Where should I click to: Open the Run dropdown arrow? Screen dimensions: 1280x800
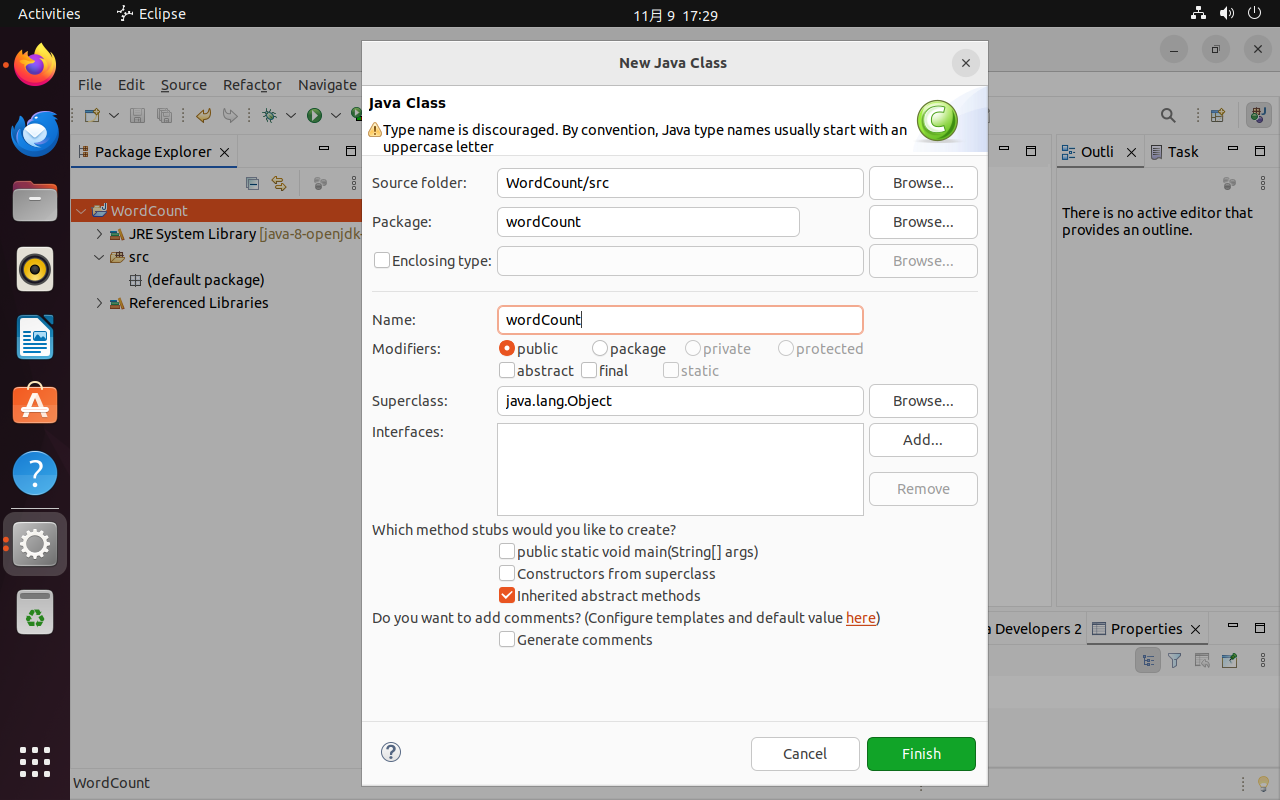[x=336, y=116]
